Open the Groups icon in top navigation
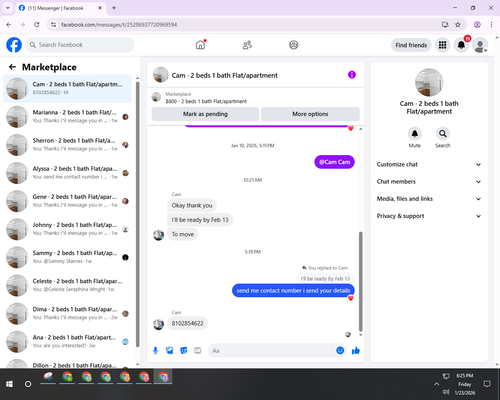This screenshot has width=500, height=400. 294,45
